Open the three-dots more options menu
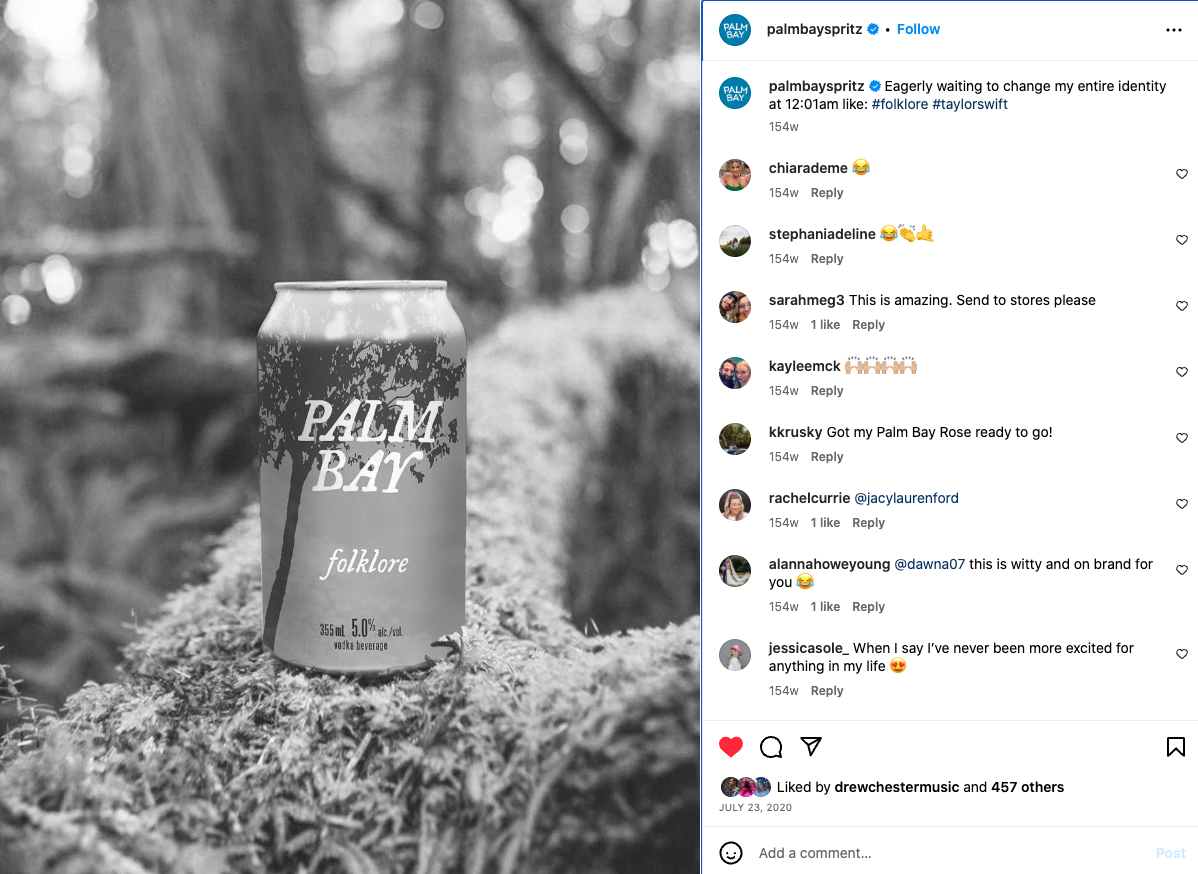The image size is (1198, 874). (1174, 30)
